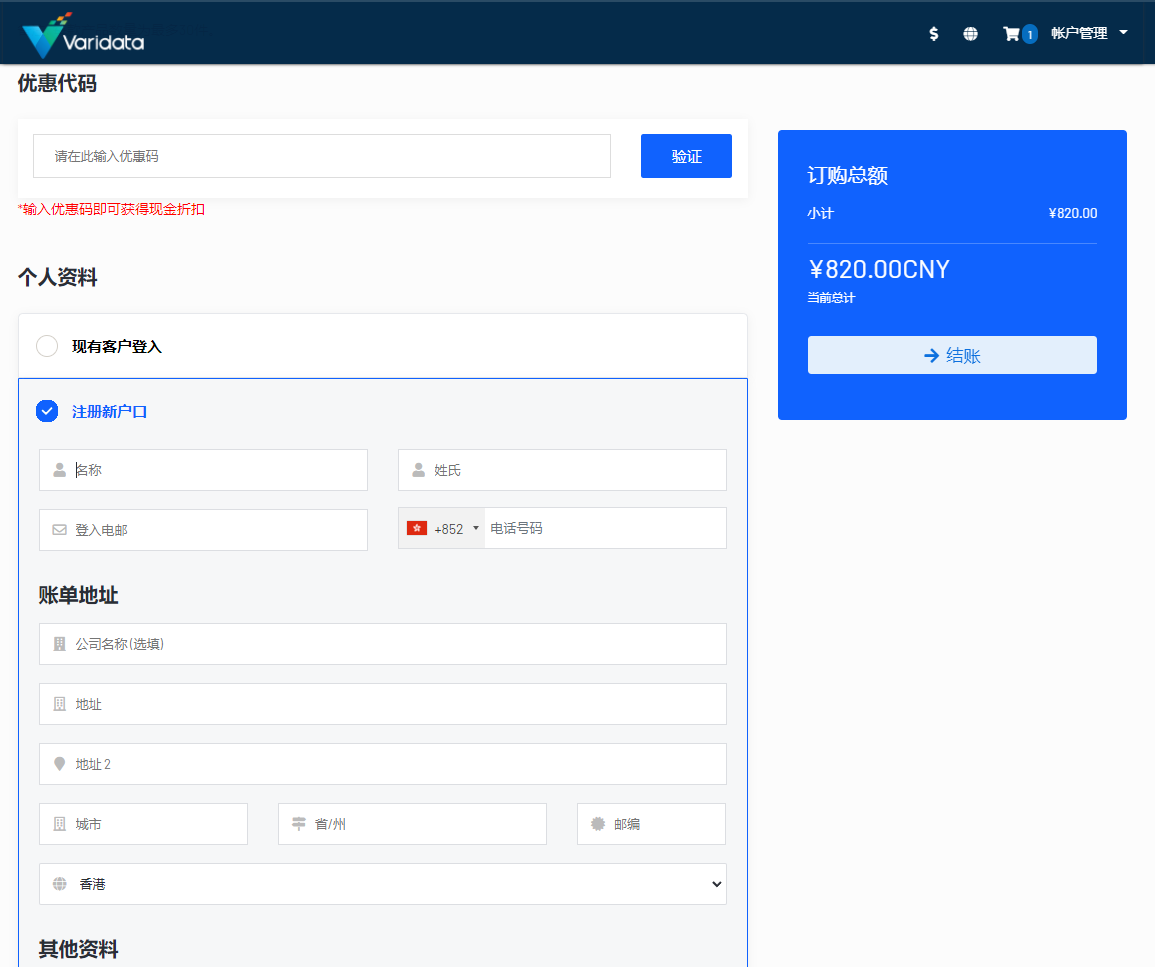Click the Hong Kong flag icon
This screenshot has height=967, width=1155.
(417, 528)
